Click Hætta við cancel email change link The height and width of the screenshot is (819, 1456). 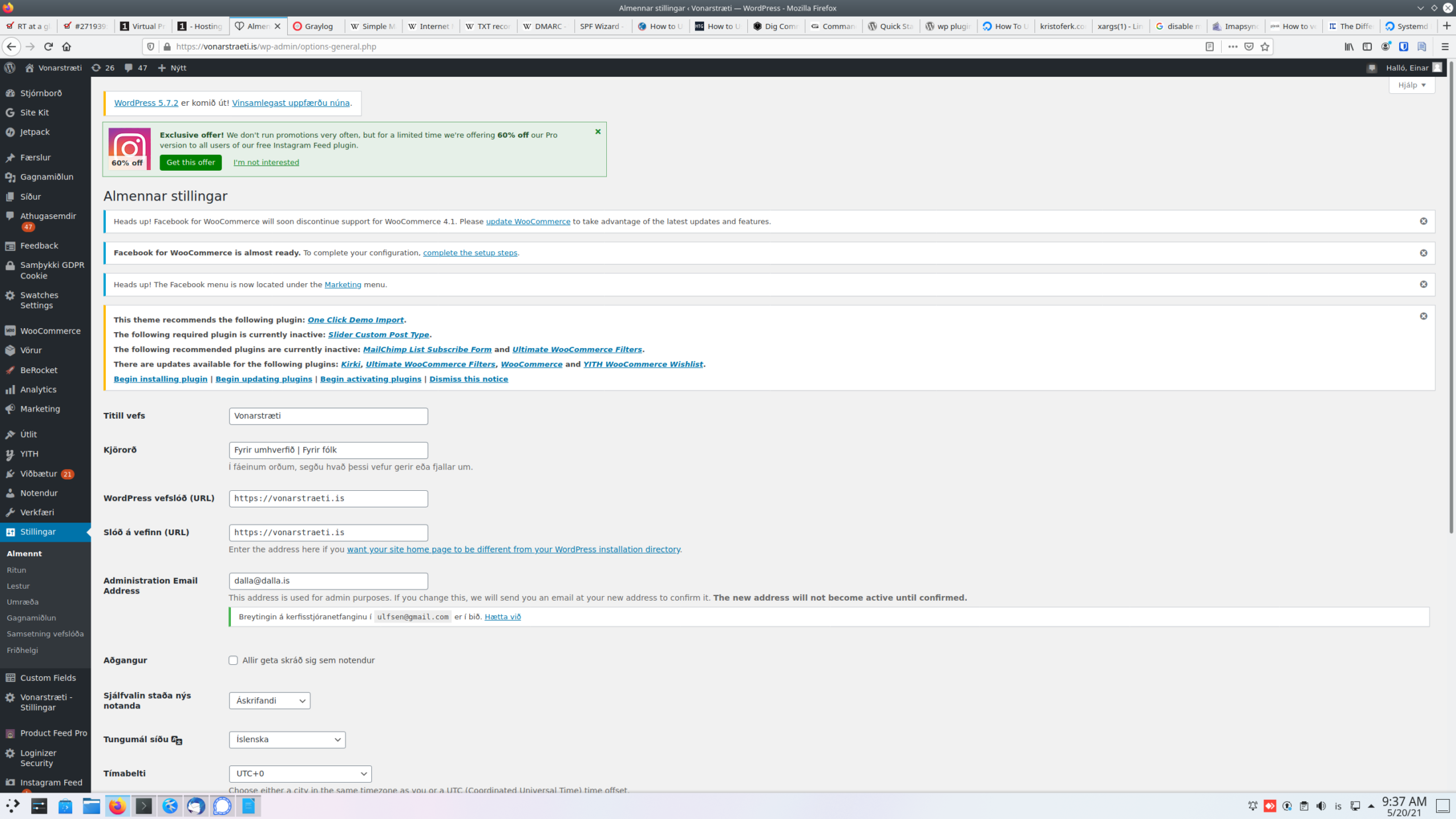point(502,617)
